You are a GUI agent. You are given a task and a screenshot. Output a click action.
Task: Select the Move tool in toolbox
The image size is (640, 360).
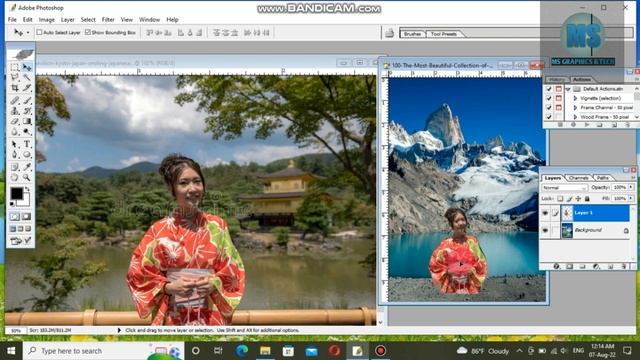pyautogui.click(x=27, y=67)
